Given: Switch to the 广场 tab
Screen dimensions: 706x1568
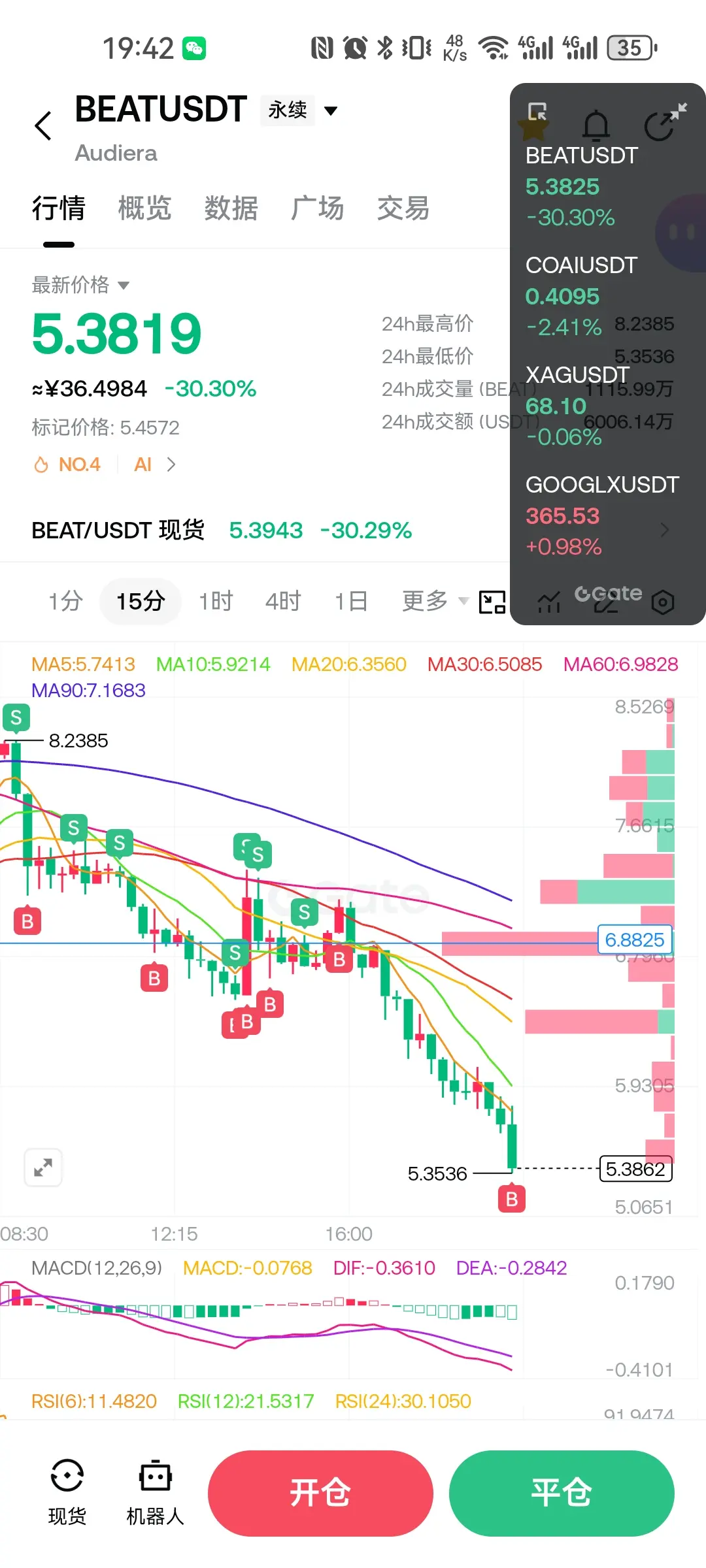Looking at the screenshot, I should (x=317, y=208).
